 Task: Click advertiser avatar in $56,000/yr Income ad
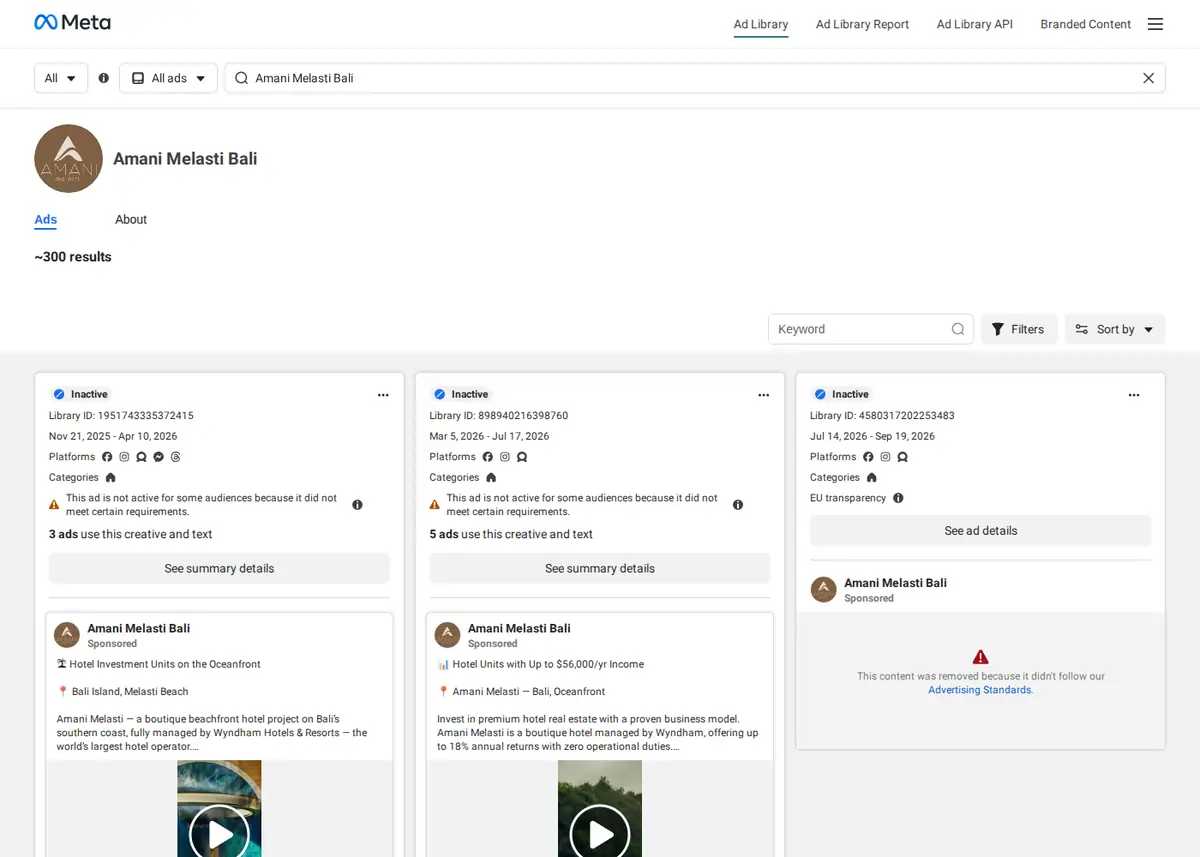tap(448, 635)
